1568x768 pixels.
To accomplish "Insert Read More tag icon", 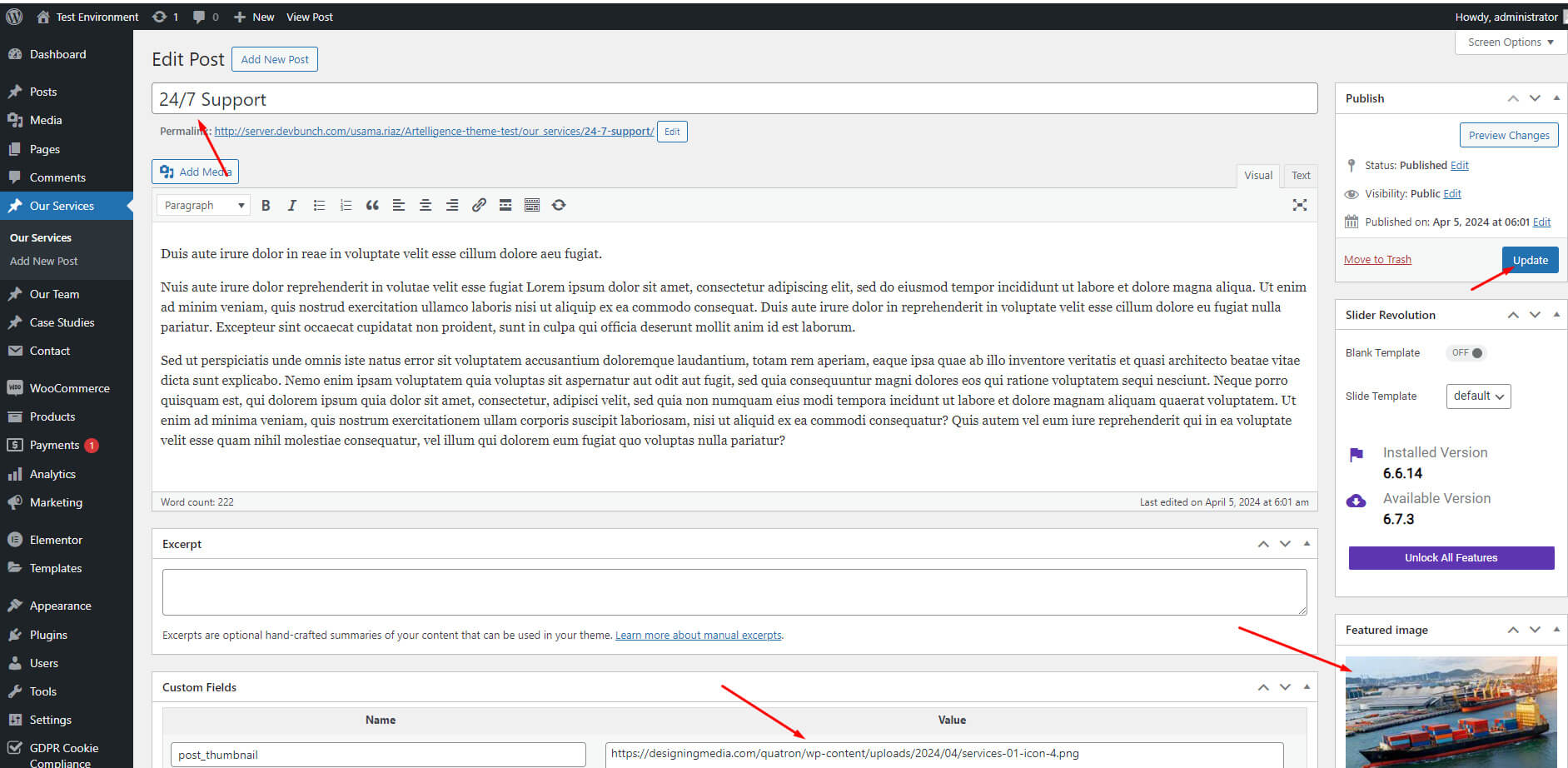I will tap(505, 205).
